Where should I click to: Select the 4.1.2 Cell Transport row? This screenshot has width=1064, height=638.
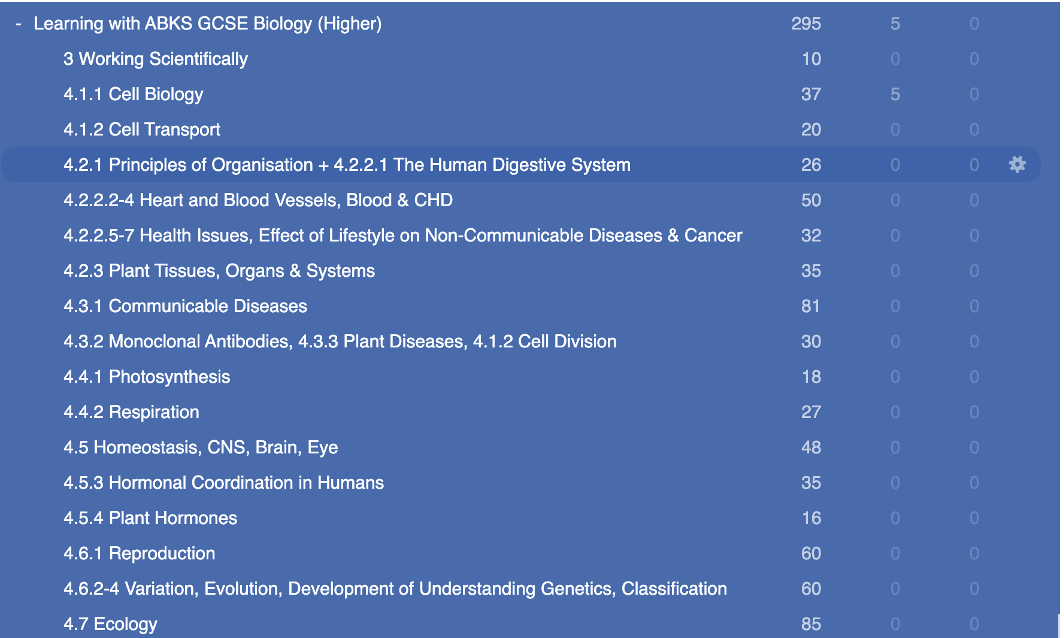139,129
